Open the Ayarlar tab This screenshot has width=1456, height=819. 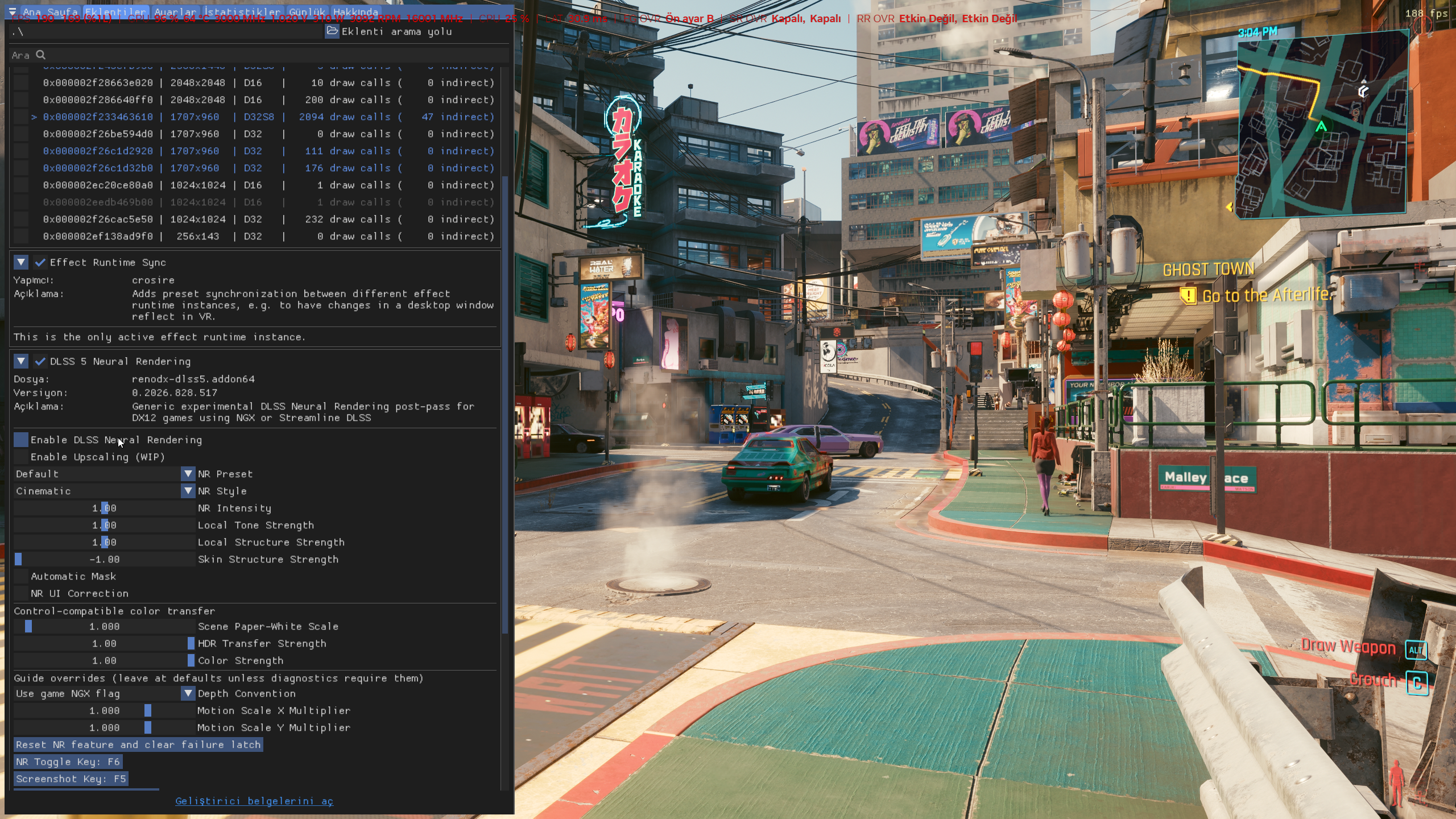[x=175, y=12]
